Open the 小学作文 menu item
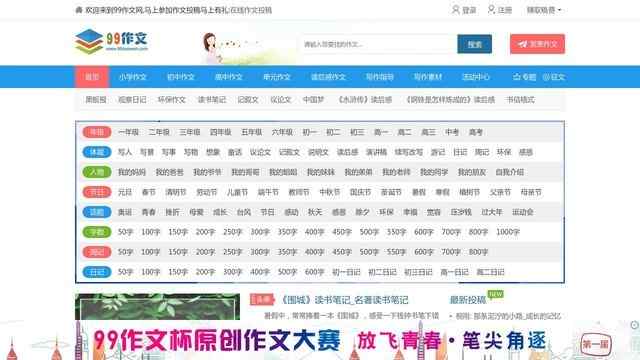 (x=133, y=77)
